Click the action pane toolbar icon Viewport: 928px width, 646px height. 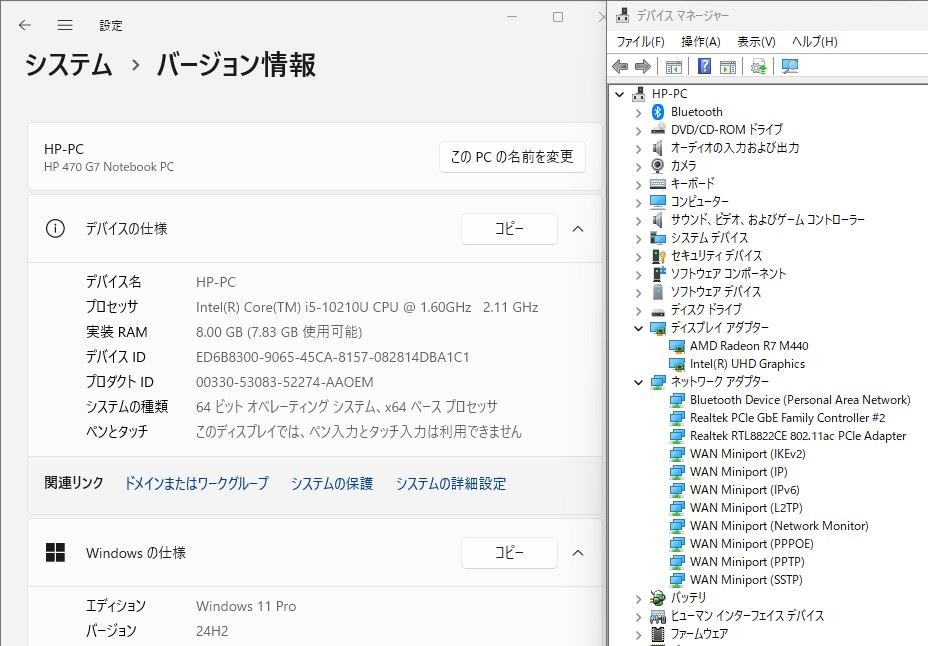728,66
